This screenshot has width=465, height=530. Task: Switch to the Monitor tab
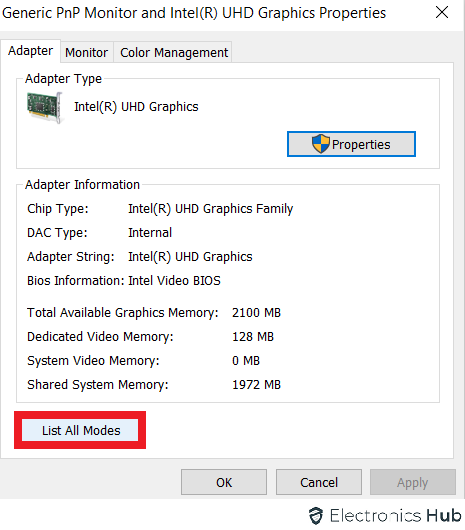coord(87,52)
